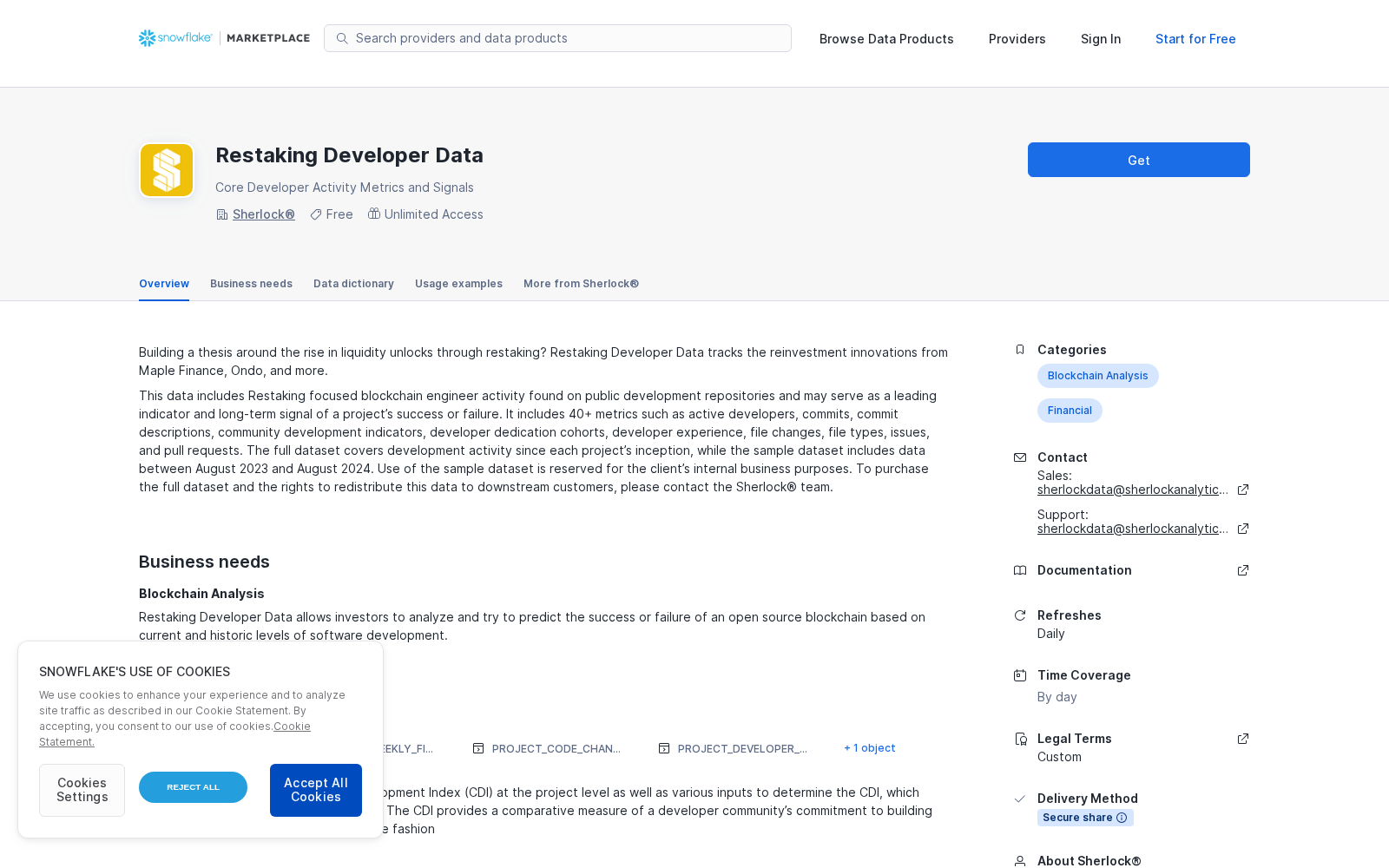Click the Accept All Cookies button

click(316, 790)
